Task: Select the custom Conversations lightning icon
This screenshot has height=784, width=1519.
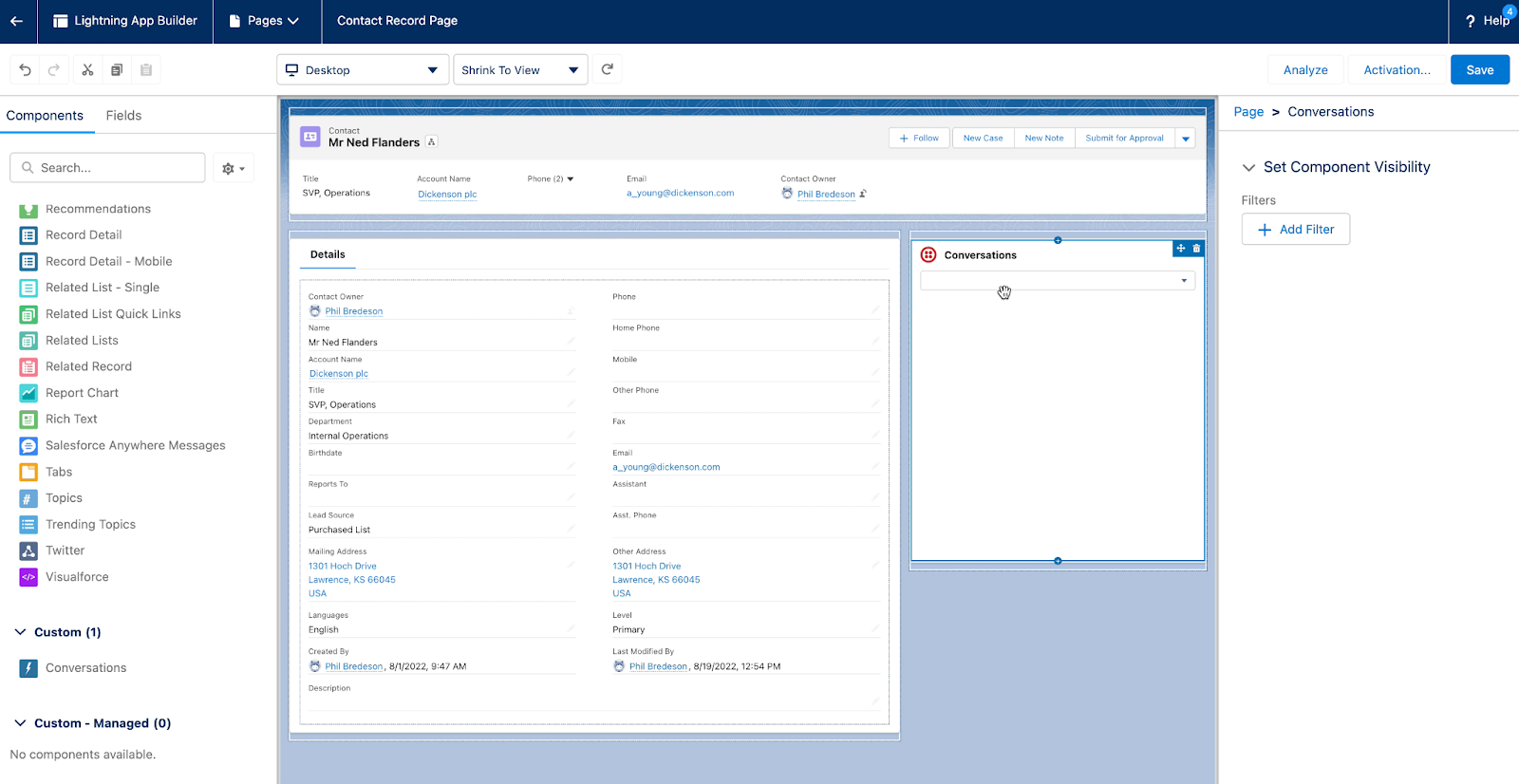Action: click(28, 668)
